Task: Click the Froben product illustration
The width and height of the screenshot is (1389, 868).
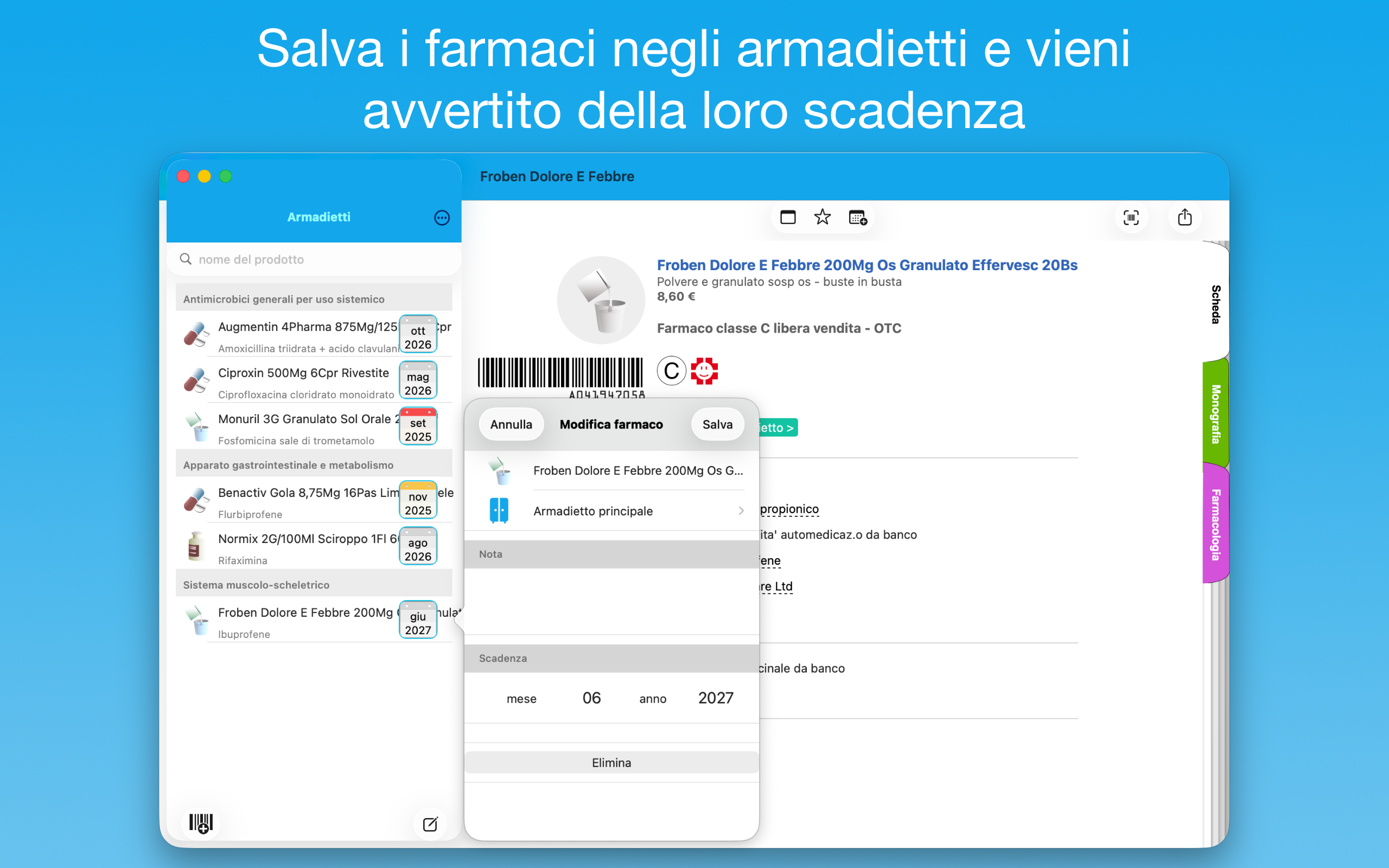Action: point(601,300)
